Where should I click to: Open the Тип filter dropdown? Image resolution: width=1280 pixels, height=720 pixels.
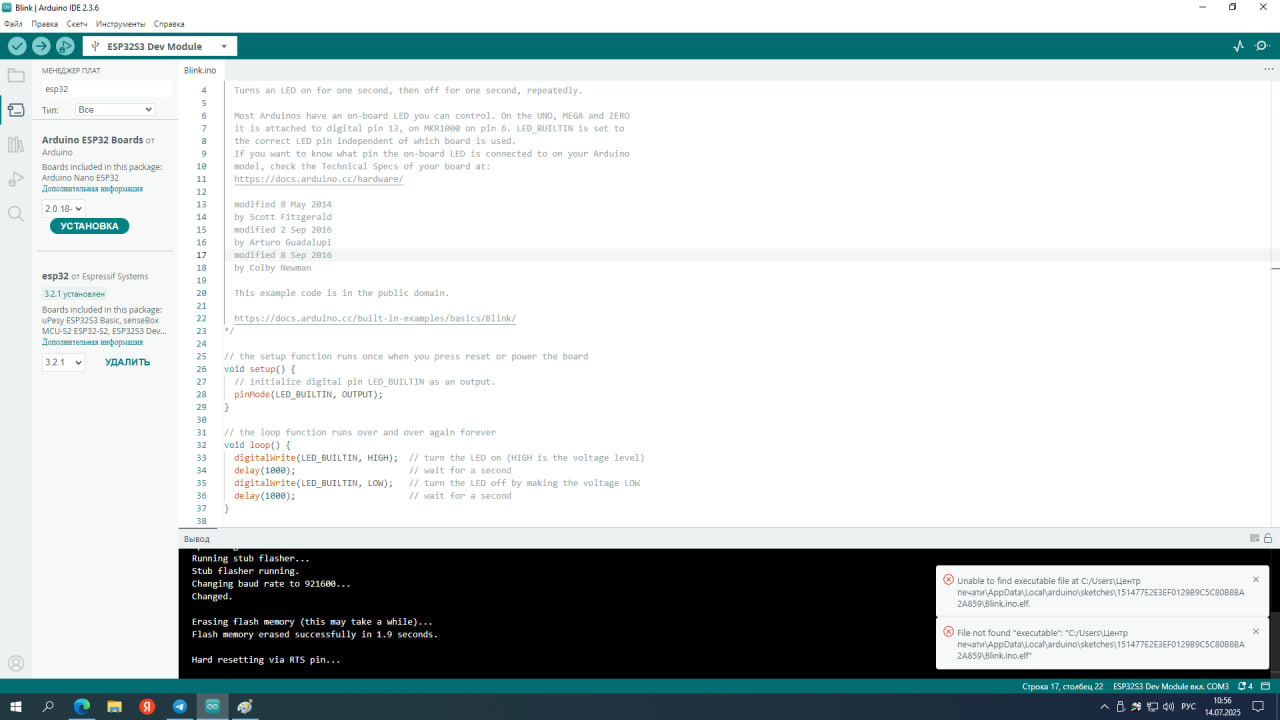[x=115, y=109]
